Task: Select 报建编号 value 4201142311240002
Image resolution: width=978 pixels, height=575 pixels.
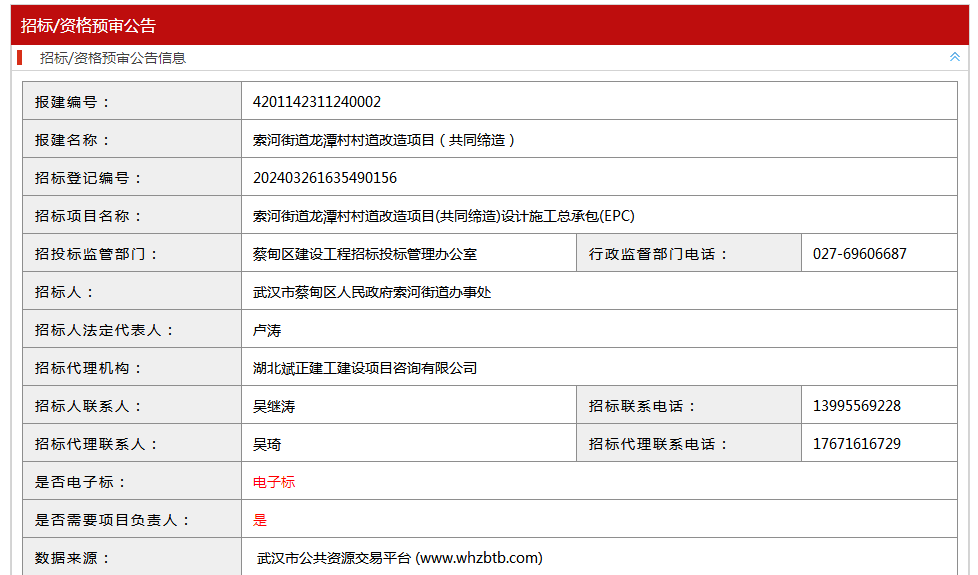Action: [317, 102]
